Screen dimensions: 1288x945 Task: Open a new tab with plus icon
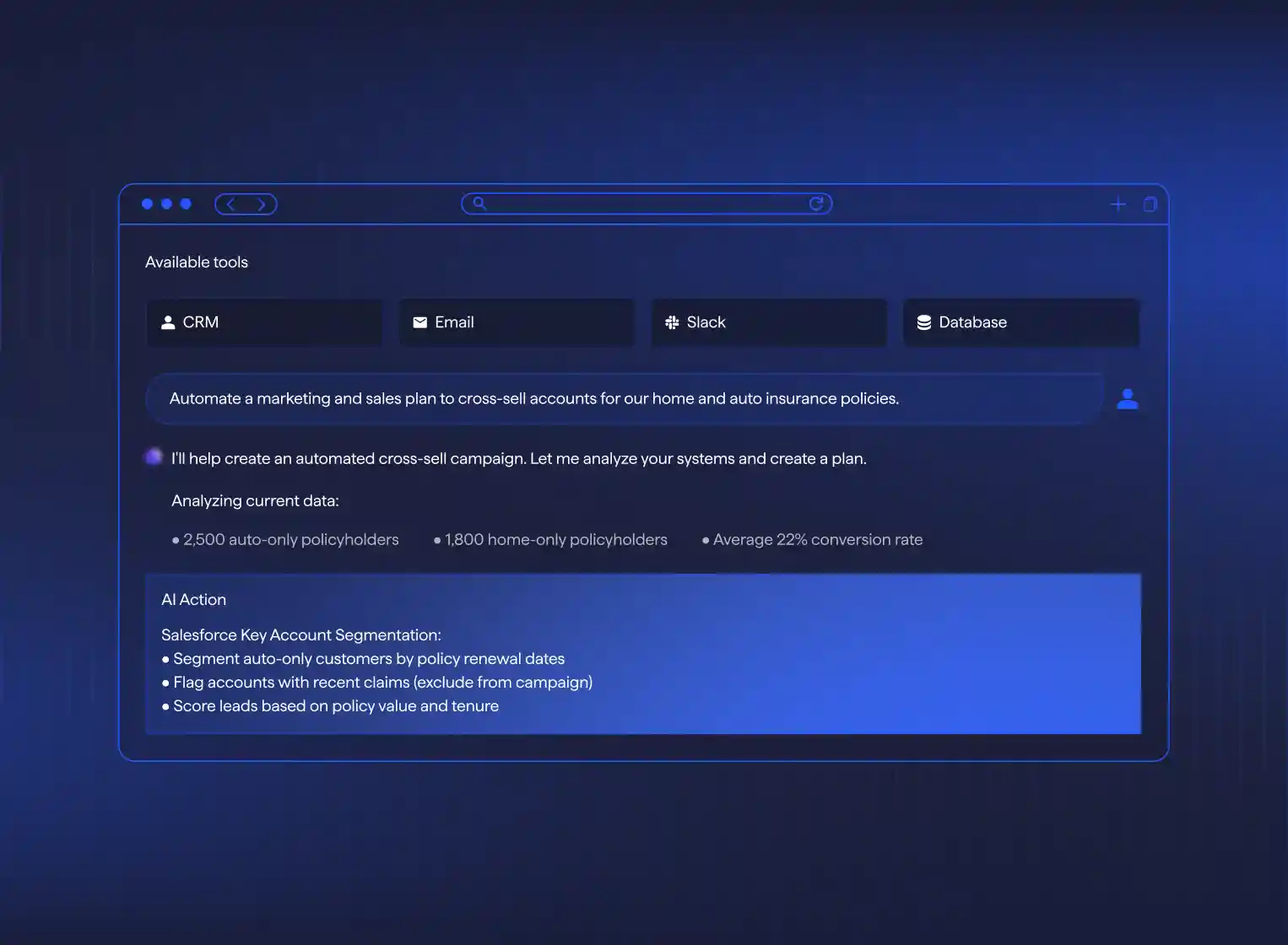1118,204
